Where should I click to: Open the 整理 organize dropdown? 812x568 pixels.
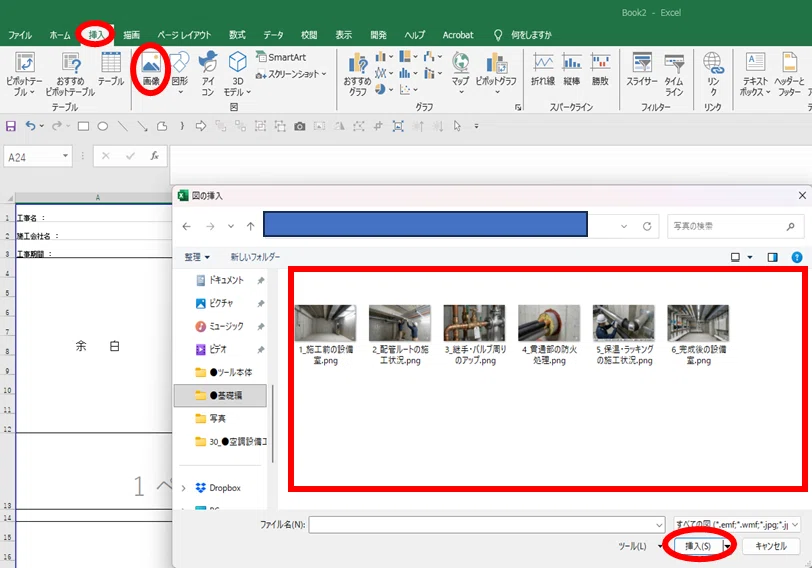[197, 257]
